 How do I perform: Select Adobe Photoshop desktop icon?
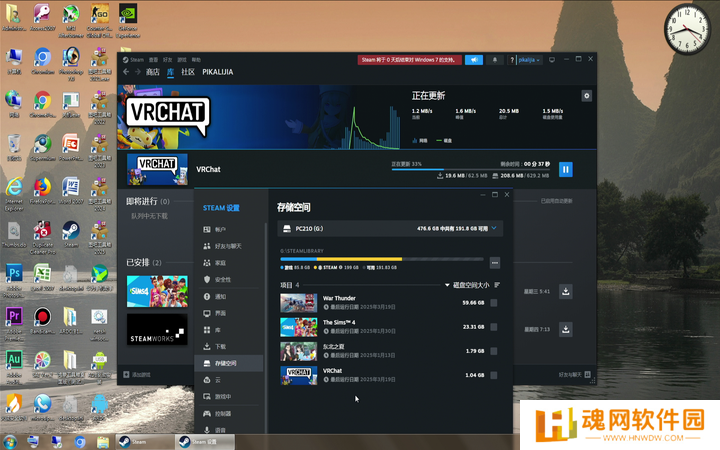(14, 281)
